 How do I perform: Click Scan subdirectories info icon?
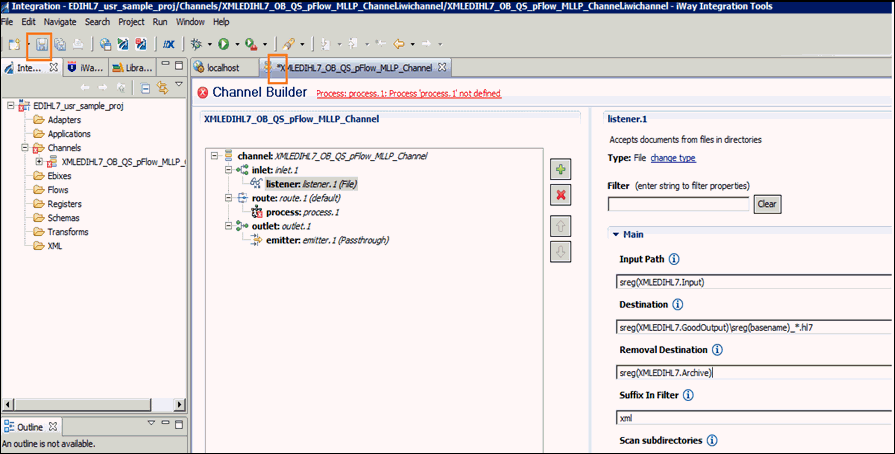712,440
